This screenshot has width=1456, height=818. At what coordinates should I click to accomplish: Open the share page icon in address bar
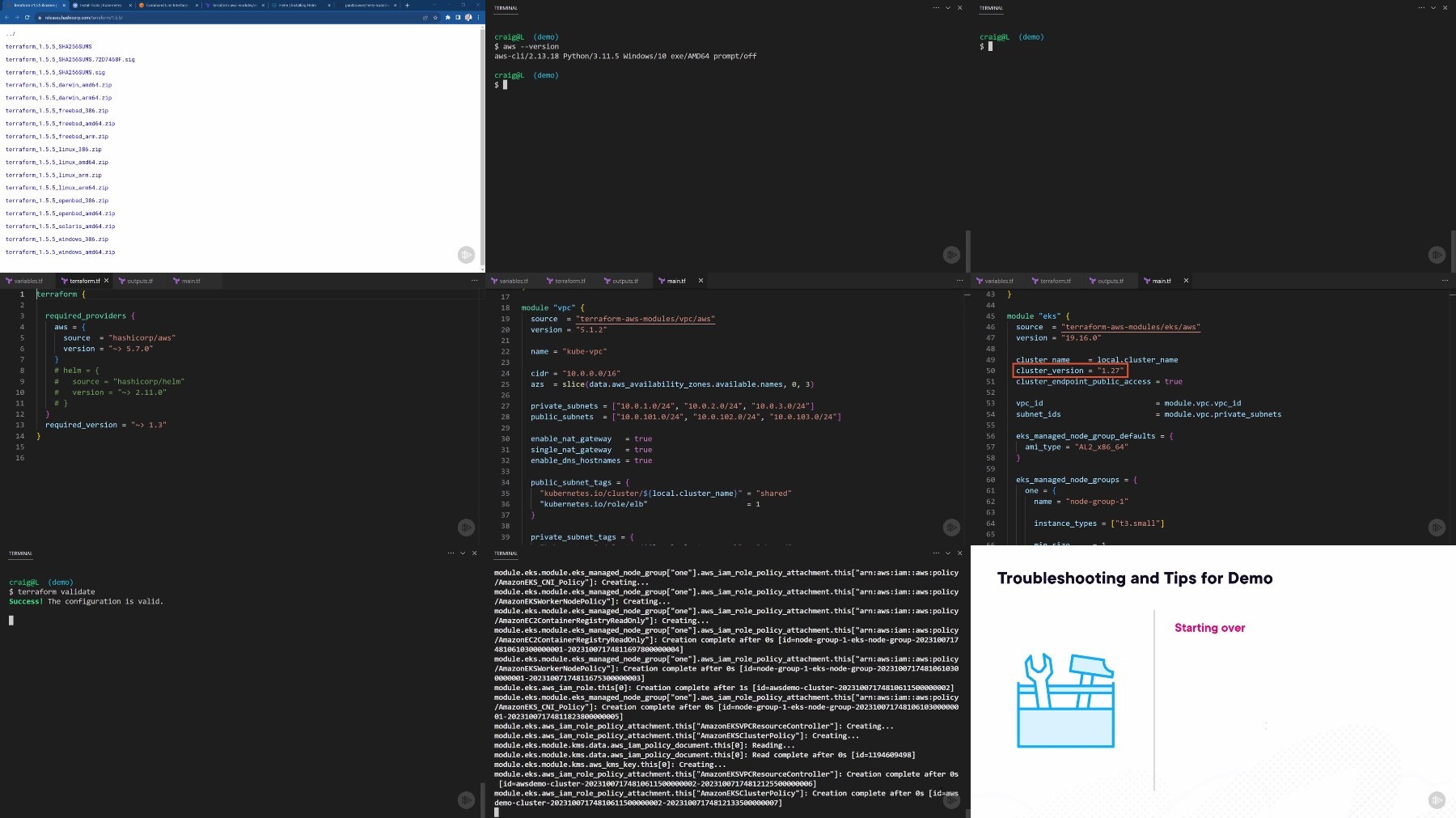coord(425,17)
